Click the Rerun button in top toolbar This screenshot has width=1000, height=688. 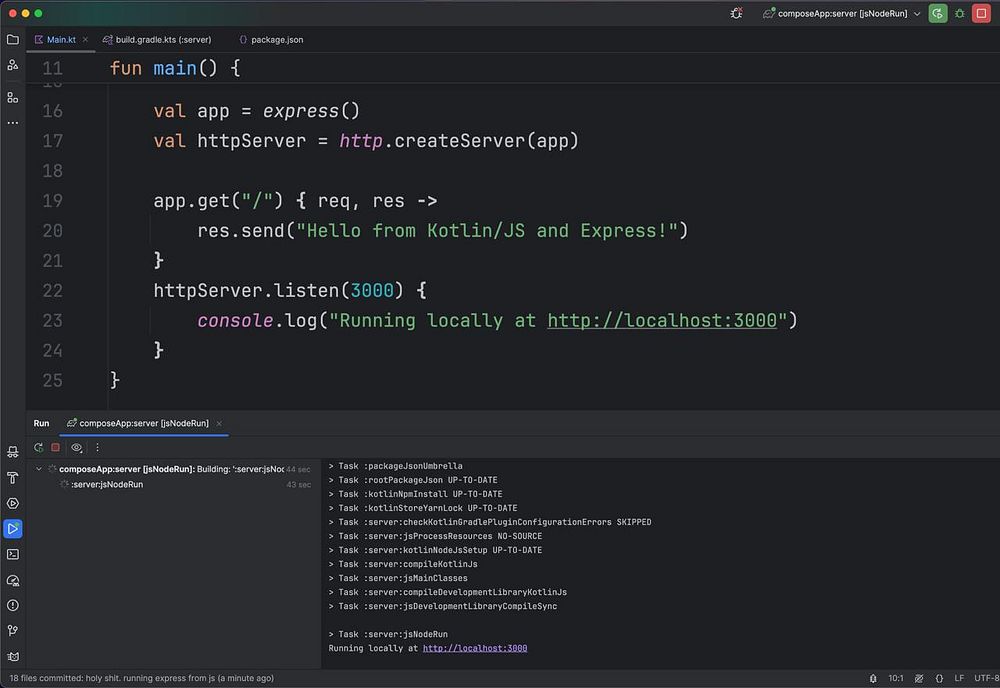click(x=937, y=14)
